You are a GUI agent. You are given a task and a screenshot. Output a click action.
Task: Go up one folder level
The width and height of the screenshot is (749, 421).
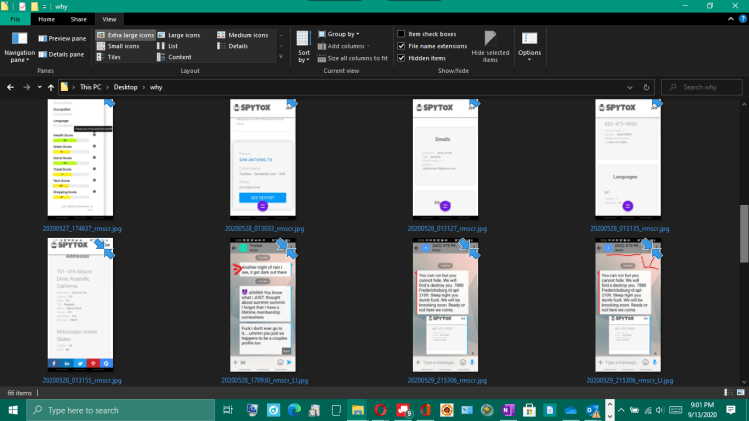click(50, 88)
